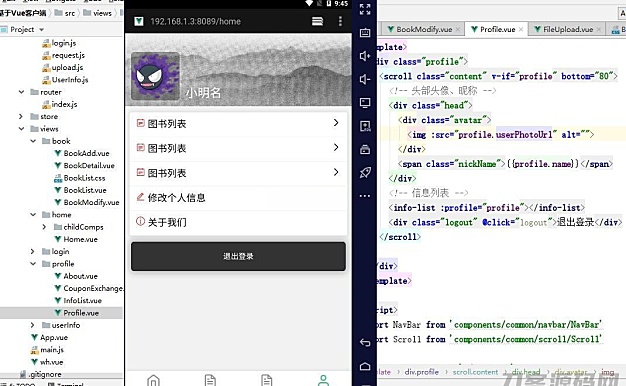The width and height of the screenshot is (626, 386).
Task: Click fullscreen icon on emulator sidebar
Action: 365,9
